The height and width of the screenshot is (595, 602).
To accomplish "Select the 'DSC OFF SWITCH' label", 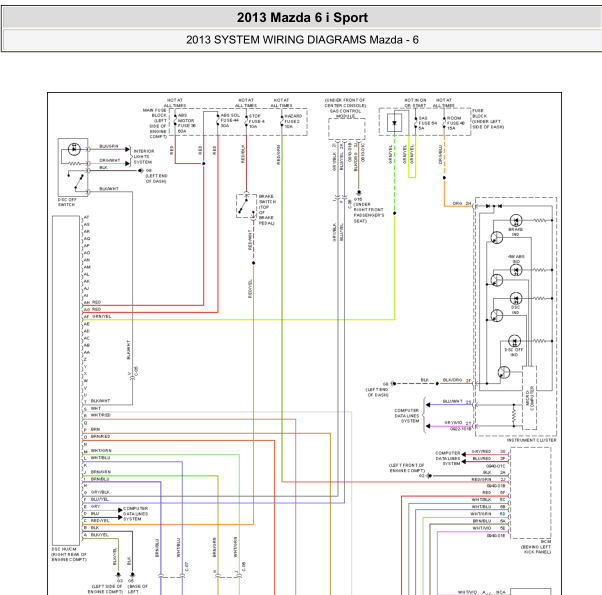I will [67, 202].
